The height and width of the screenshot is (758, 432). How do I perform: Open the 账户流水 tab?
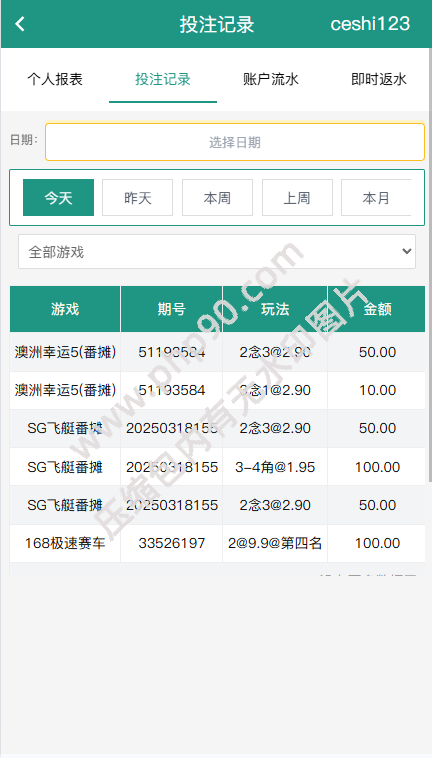coord(271,79)
